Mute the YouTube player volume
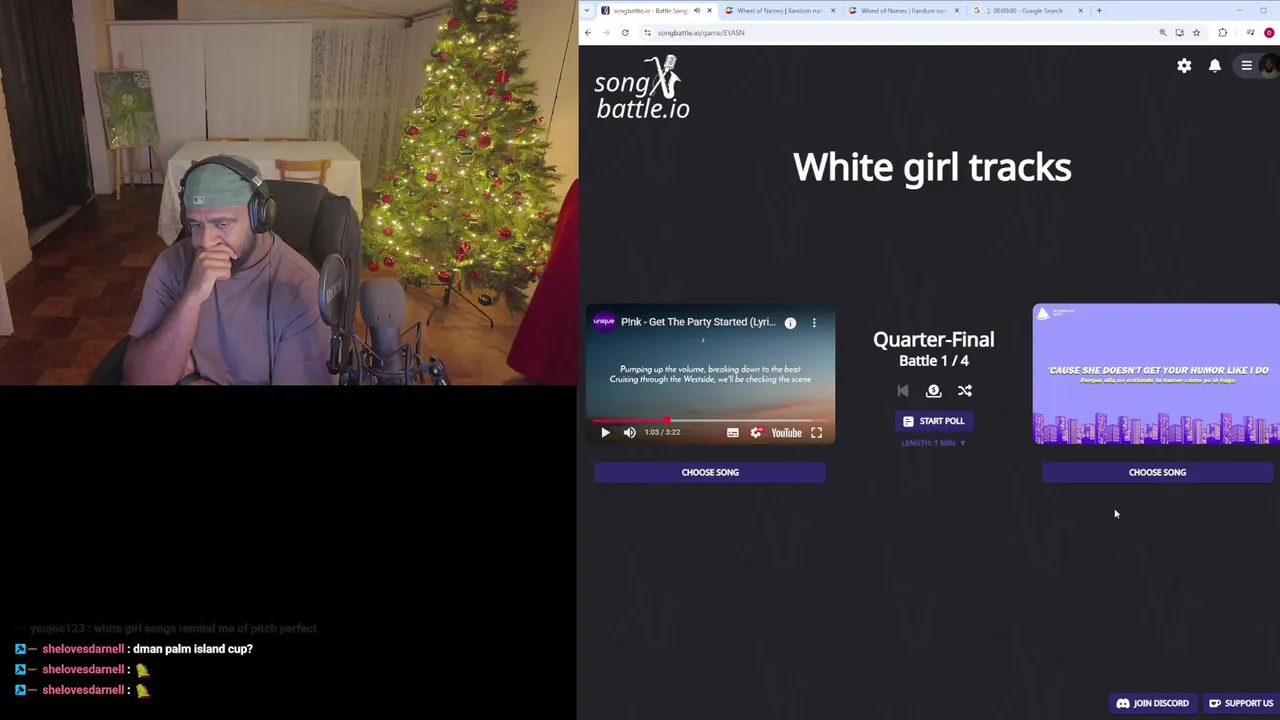The height and width of the screenshot is (720, 1280). click(x=629, y=432)
